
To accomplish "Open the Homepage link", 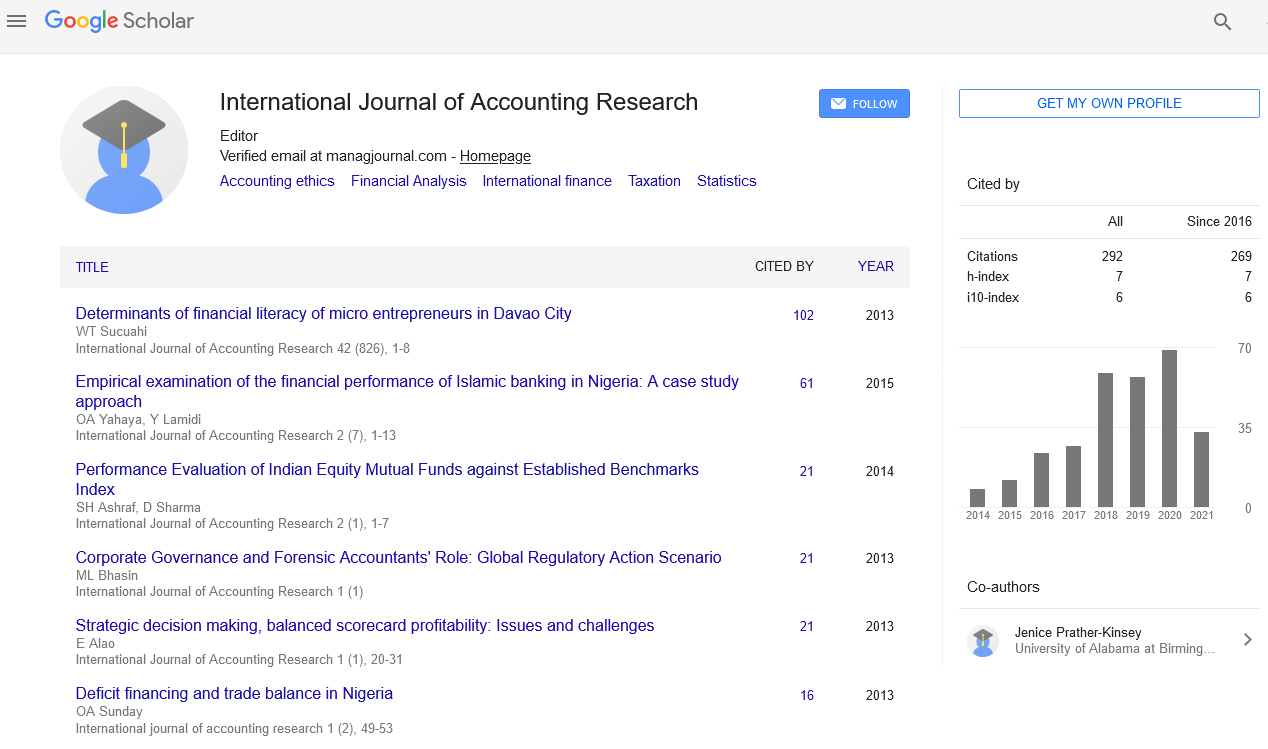I will [495, 156].
